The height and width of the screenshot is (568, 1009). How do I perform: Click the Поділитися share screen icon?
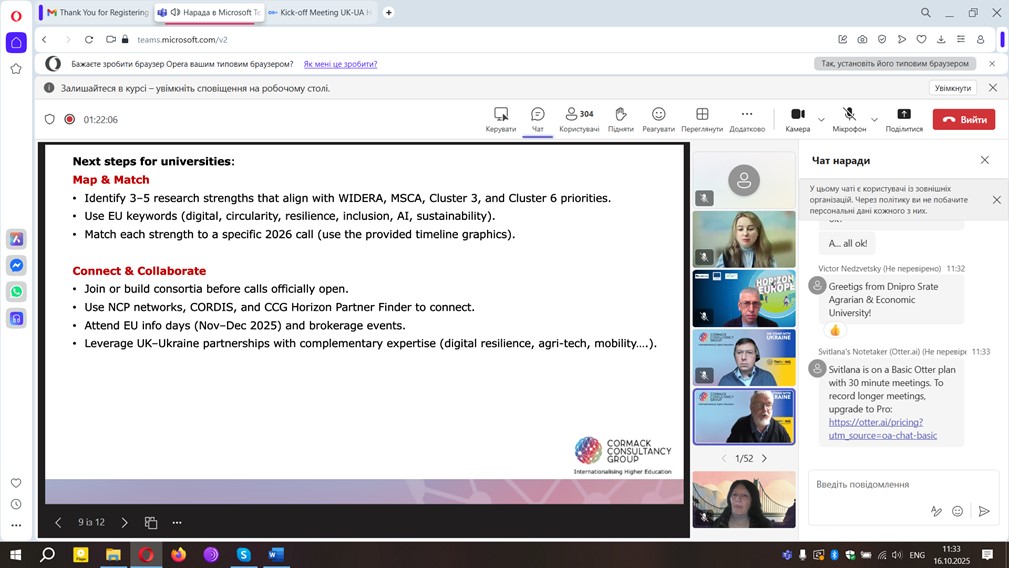[x=904, y=115]
